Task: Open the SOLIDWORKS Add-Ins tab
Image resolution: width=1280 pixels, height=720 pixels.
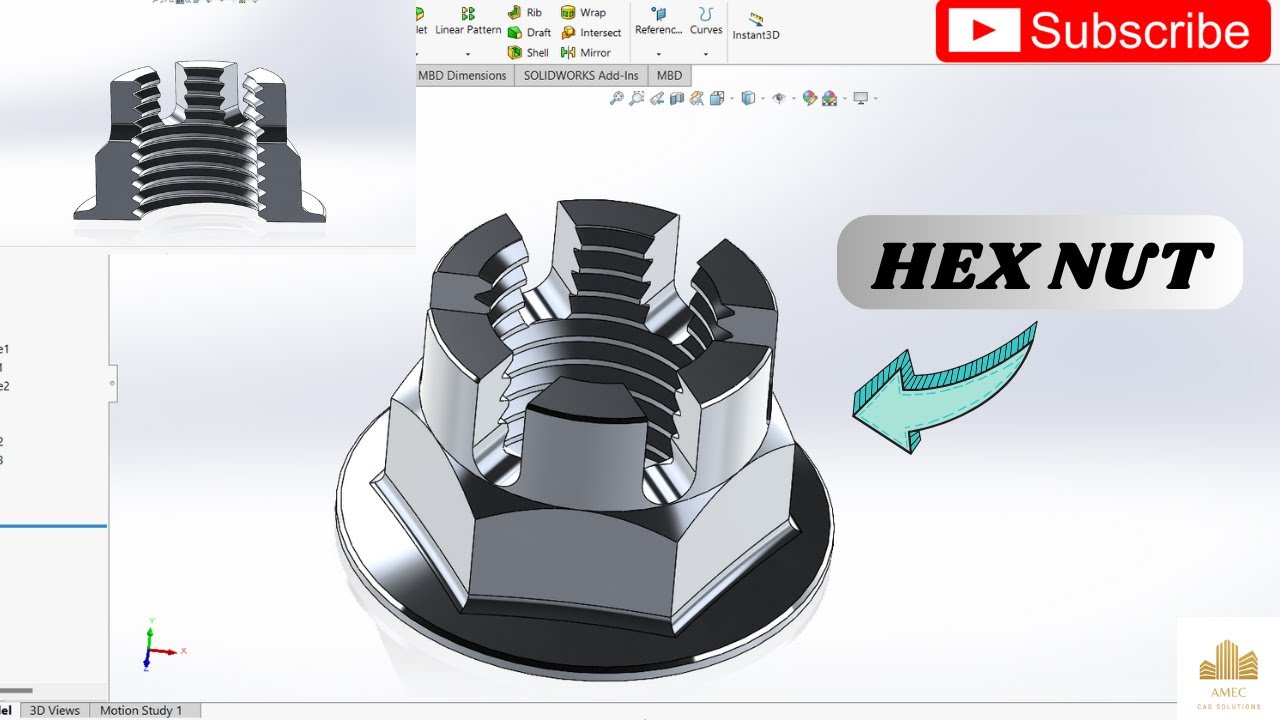Action: click(581, 75)
